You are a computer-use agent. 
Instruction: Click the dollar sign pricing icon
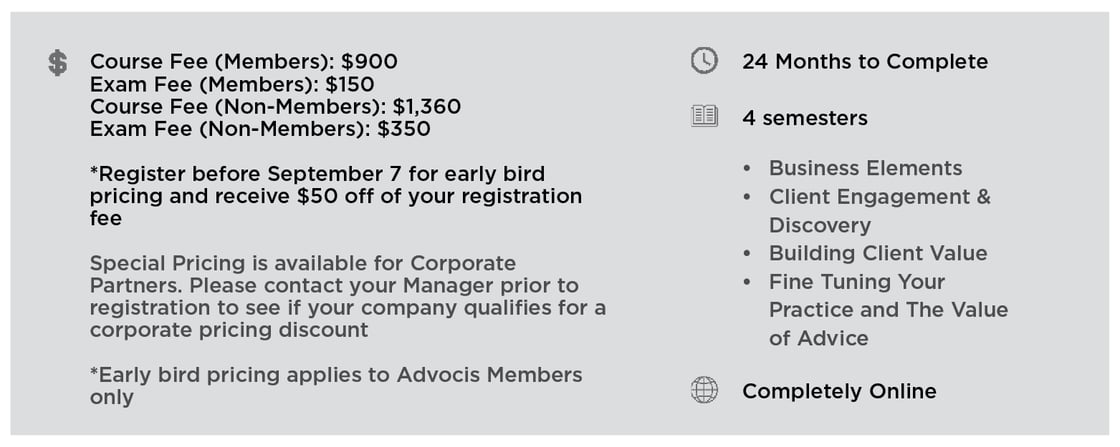click(58, 63)
